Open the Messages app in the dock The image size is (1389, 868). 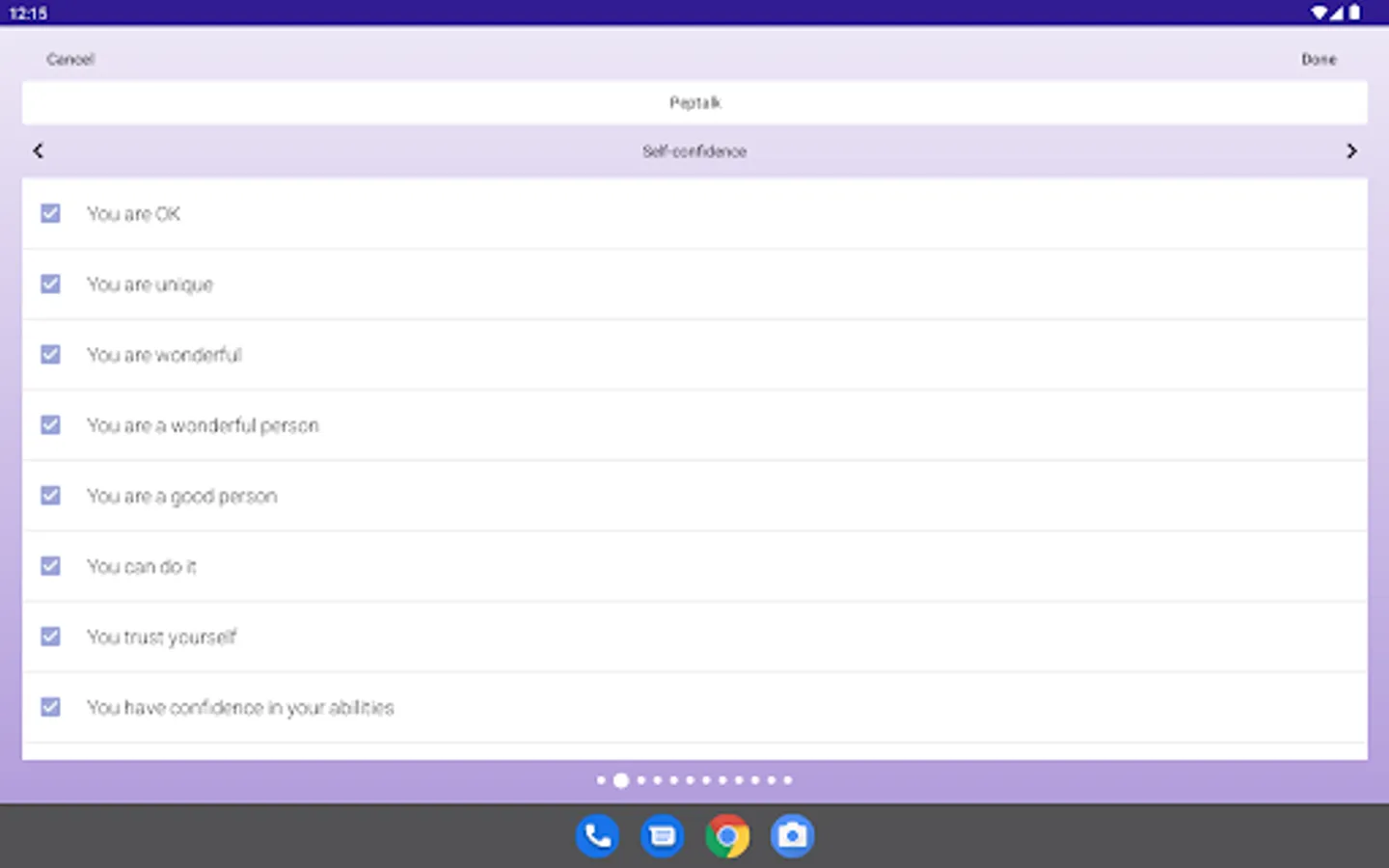(x=662, y=836)
